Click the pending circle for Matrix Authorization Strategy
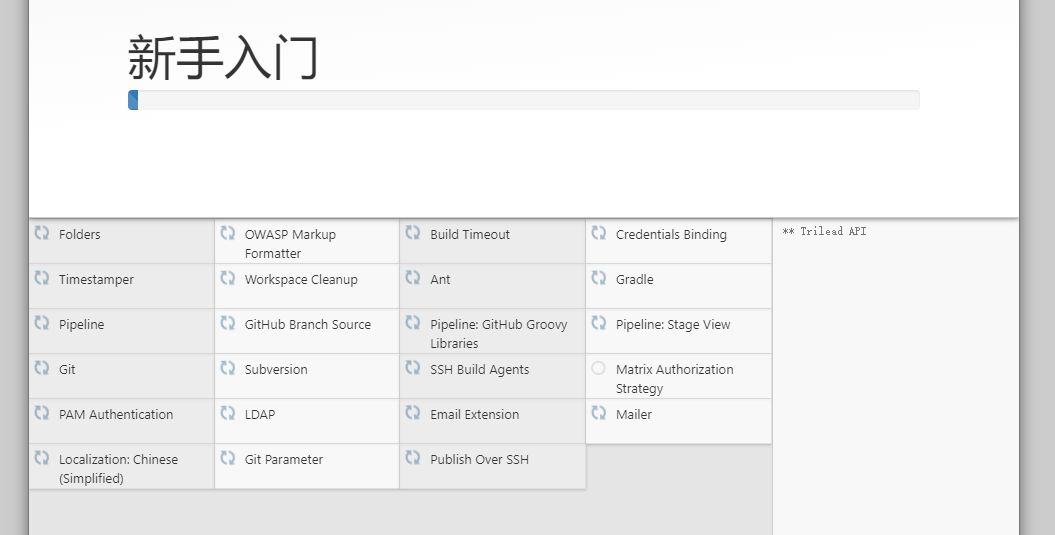Viewport: 1055px width, 535px height. (598, 368)
